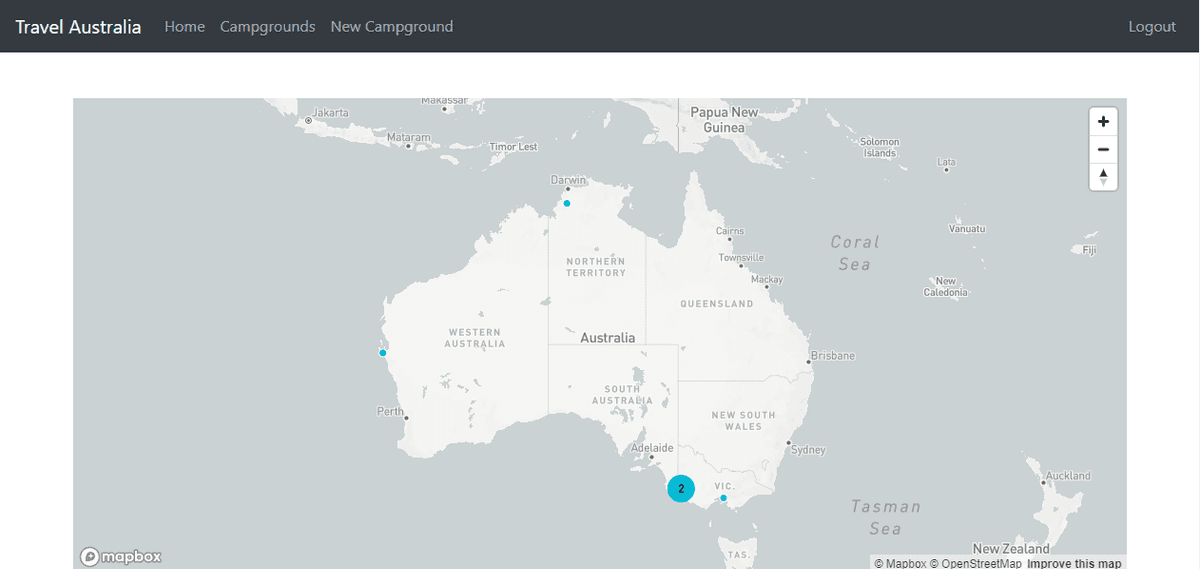Open the cluster marker labeled 2
1200x569 pixels.
[681, 488]
